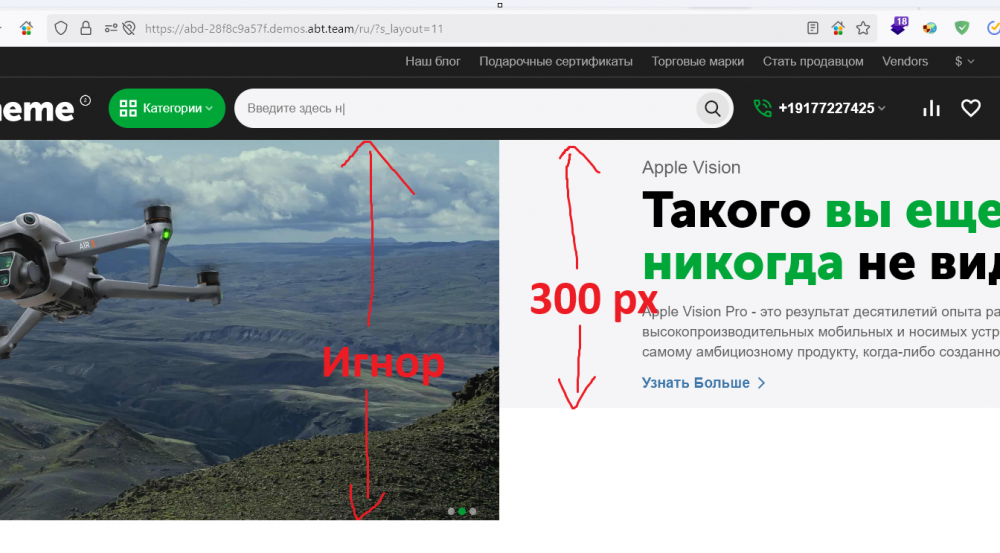Open Подарочные сертификаты menu link
Viewport: 1000px width, 553px height.
pyautogui.click(x=555, y=61)
